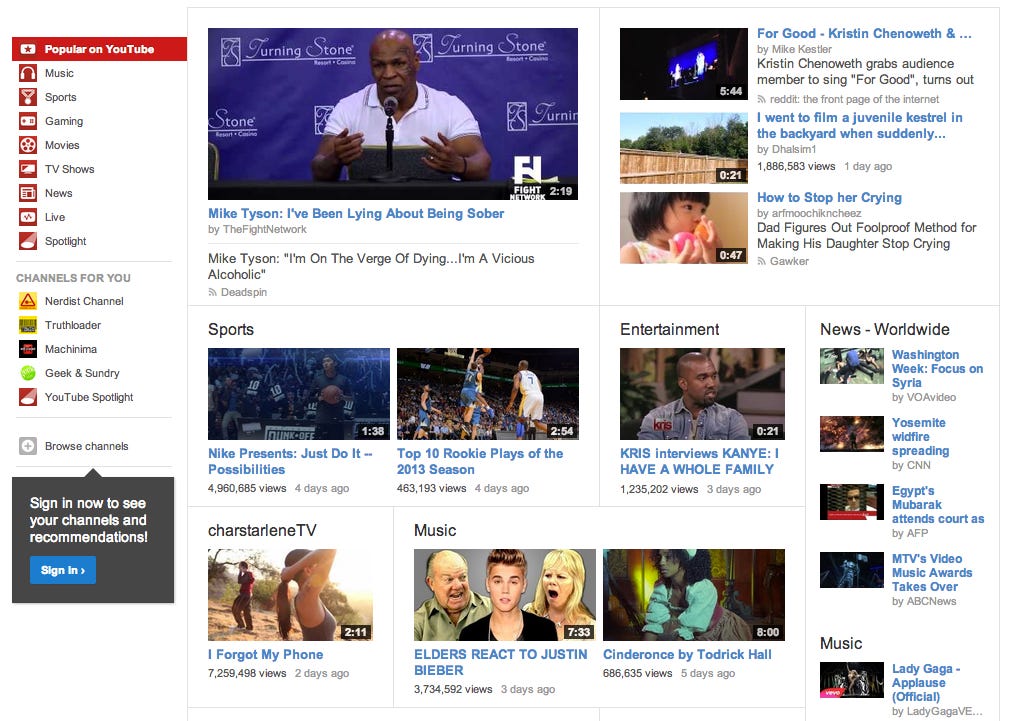This screenshot has height=721, width=1011.
Task: Play the Nike Possibilities basketball thumbnail
Action: [x=299, y=394]
